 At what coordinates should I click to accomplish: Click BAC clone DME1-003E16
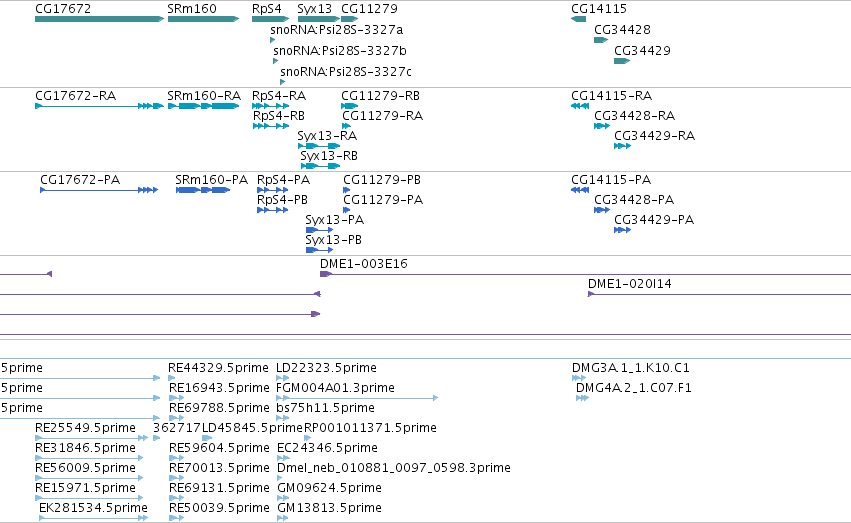tap(364, 264)
